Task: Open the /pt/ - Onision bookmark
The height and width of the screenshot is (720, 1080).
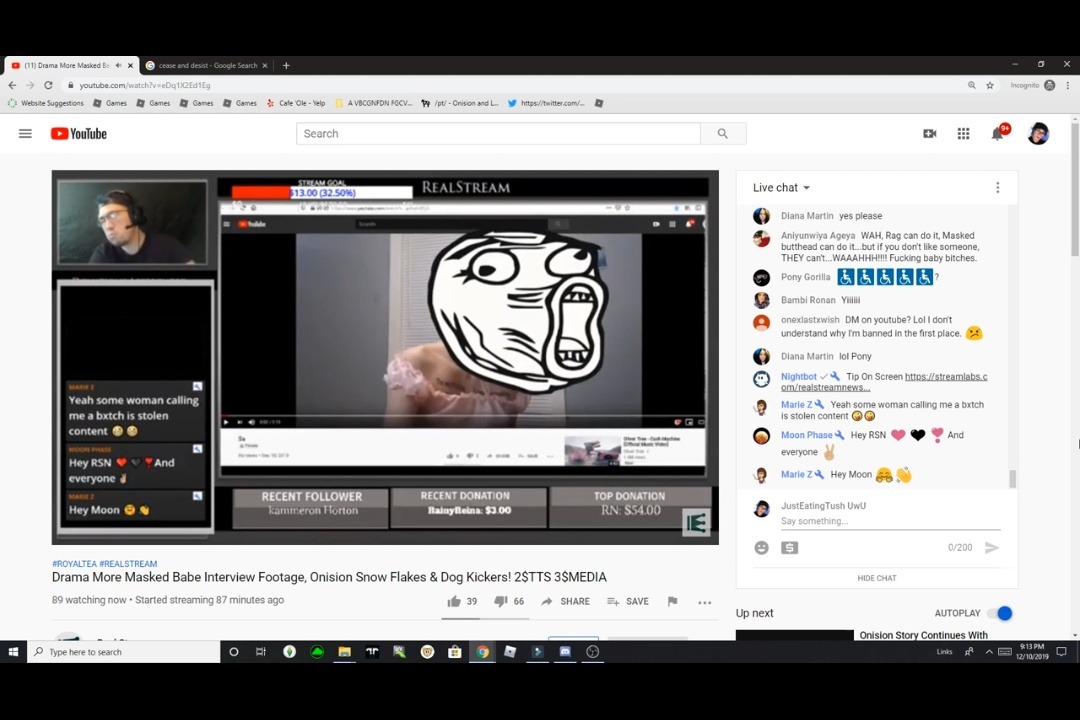Action: [460, 103]
